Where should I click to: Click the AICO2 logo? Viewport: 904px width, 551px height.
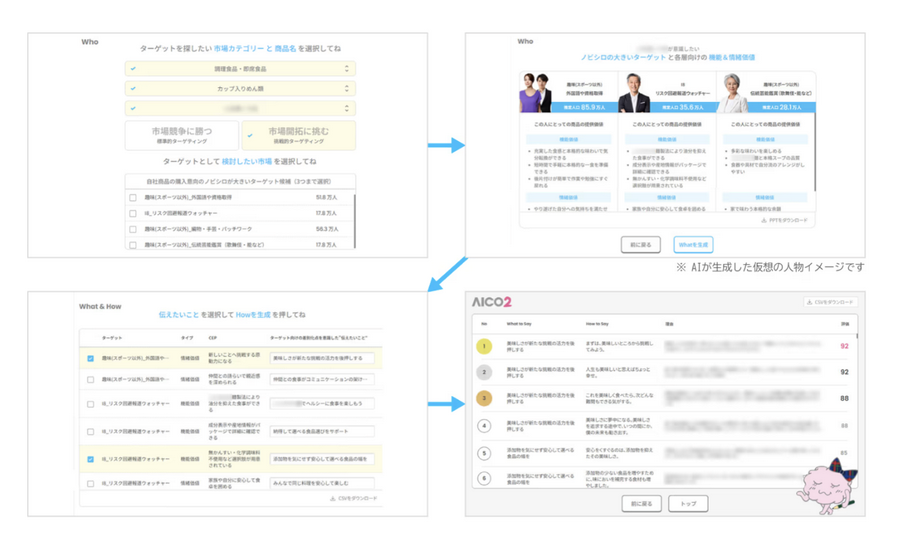(x=492, y=302)
